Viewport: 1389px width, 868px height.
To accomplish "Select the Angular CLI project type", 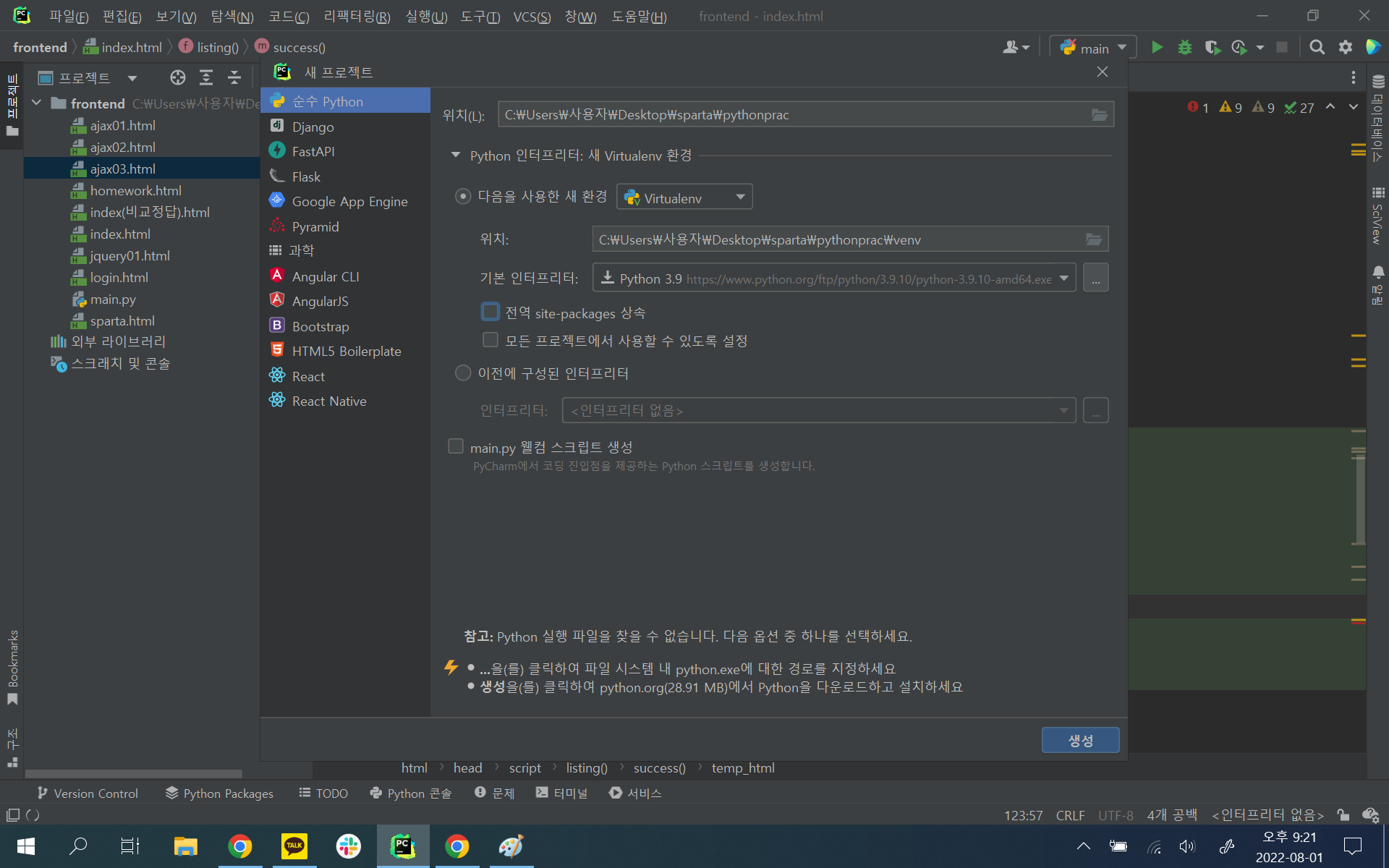I will (346, 276).
